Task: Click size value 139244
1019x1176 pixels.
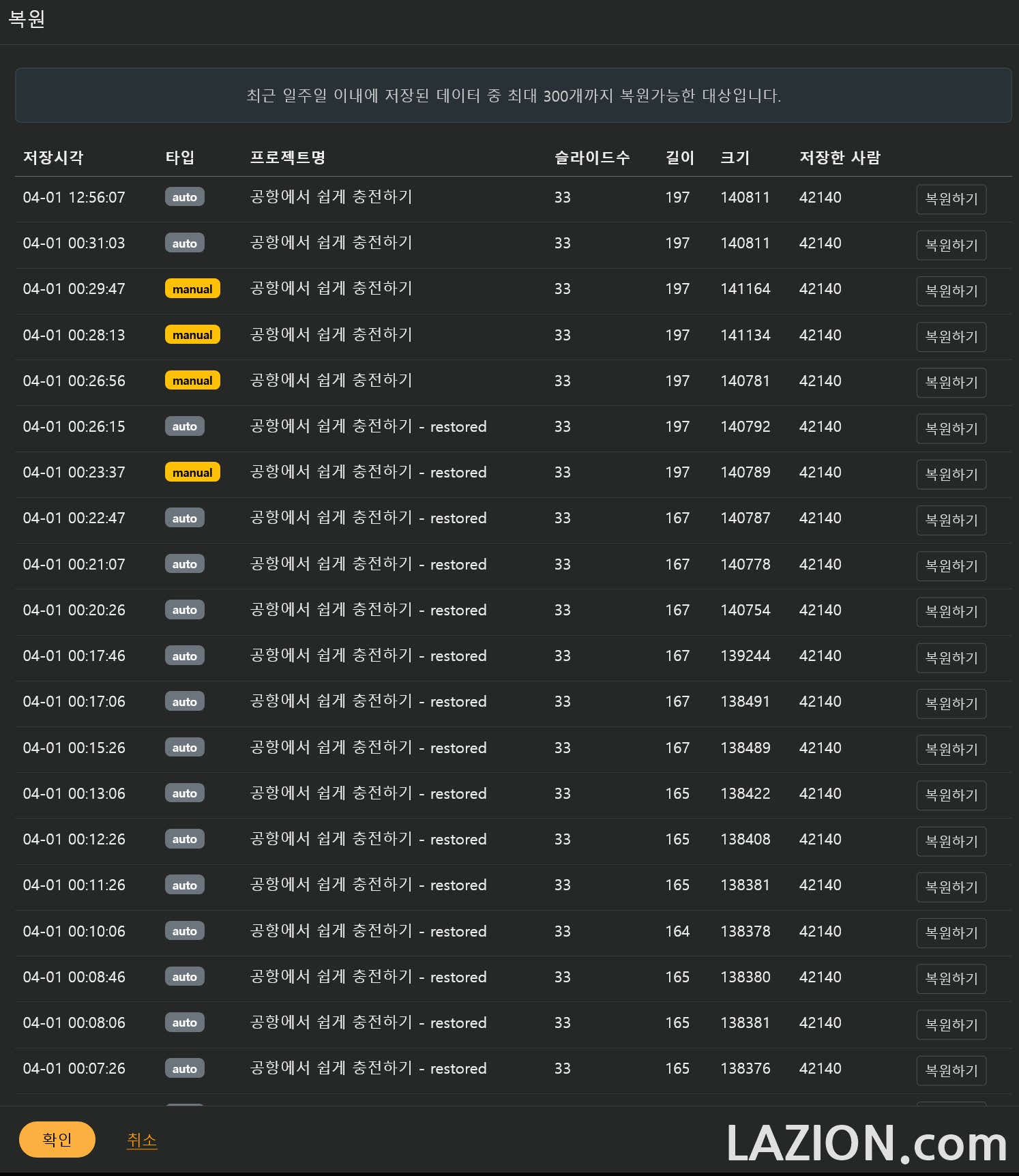Action: (x=745, y=656)
